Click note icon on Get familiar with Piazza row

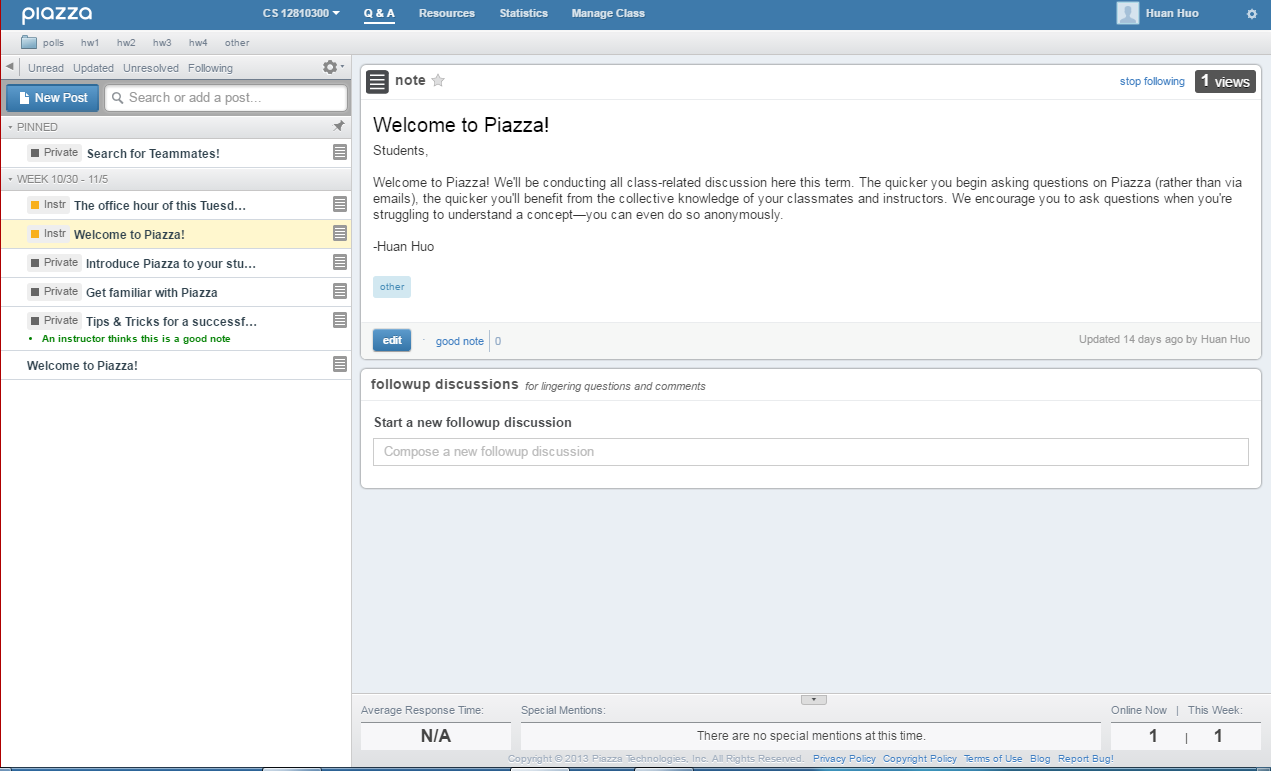tap(340, 291)
